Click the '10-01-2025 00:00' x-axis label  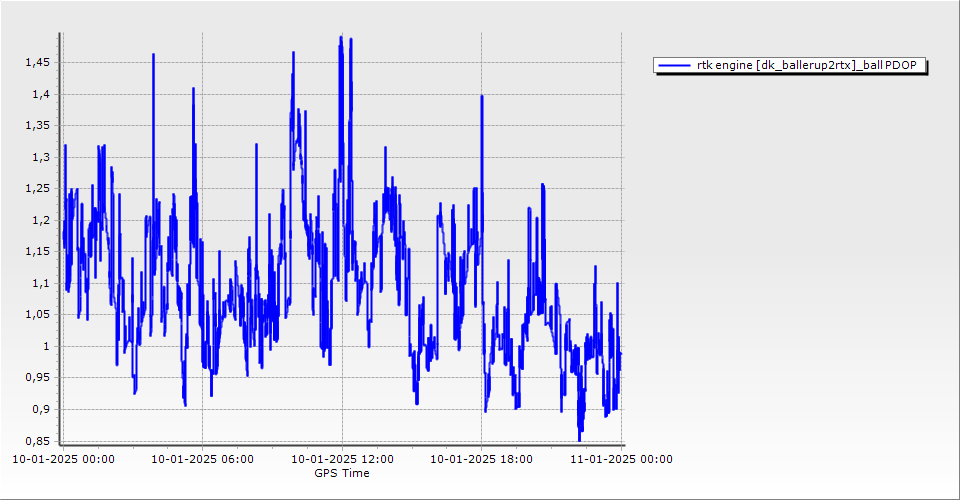tap(62, 459)
